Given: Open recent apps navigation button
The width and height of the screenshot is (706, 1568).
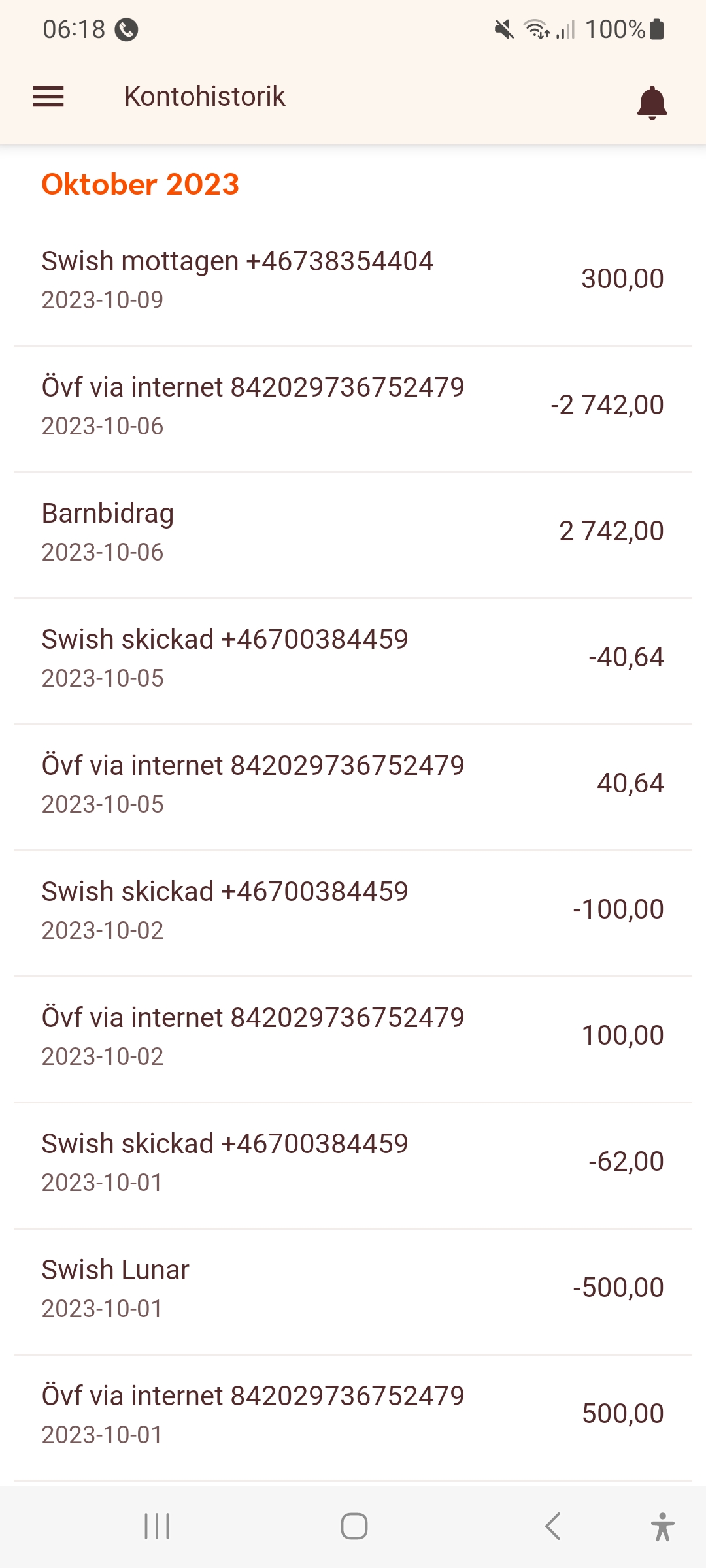Looking at the screenshot, I should point(157,1526).
